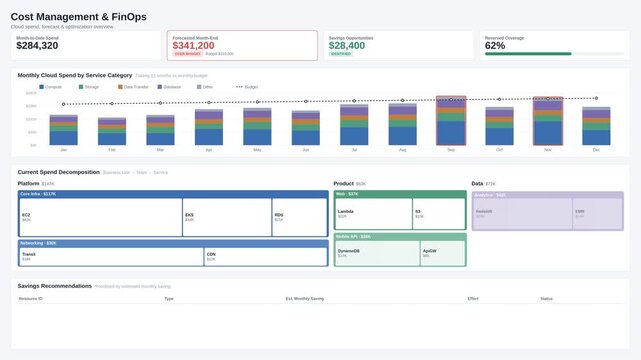This screenshot has width=641, height=360.
Task: Click the Product business unit heading
Action: (343, 183)
